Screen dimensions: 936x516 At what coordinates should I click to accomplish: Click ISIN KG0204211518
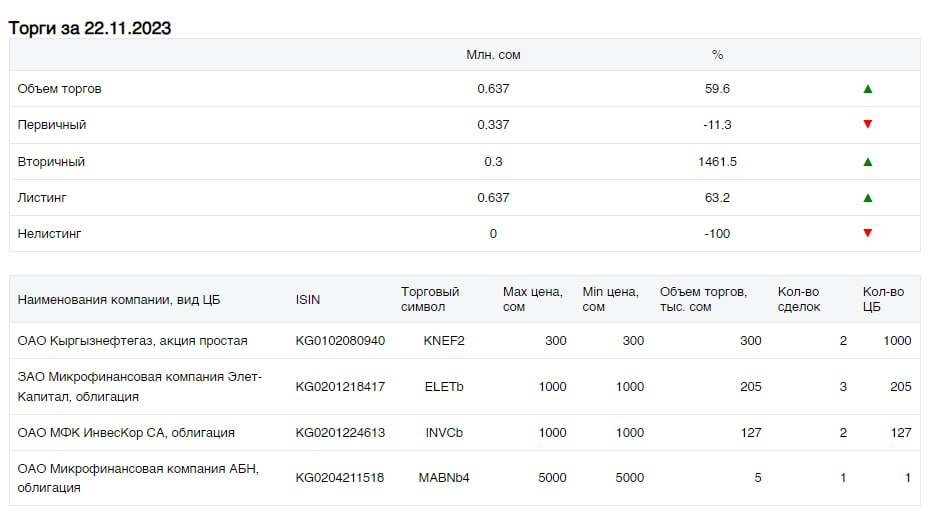pos(340,478)
